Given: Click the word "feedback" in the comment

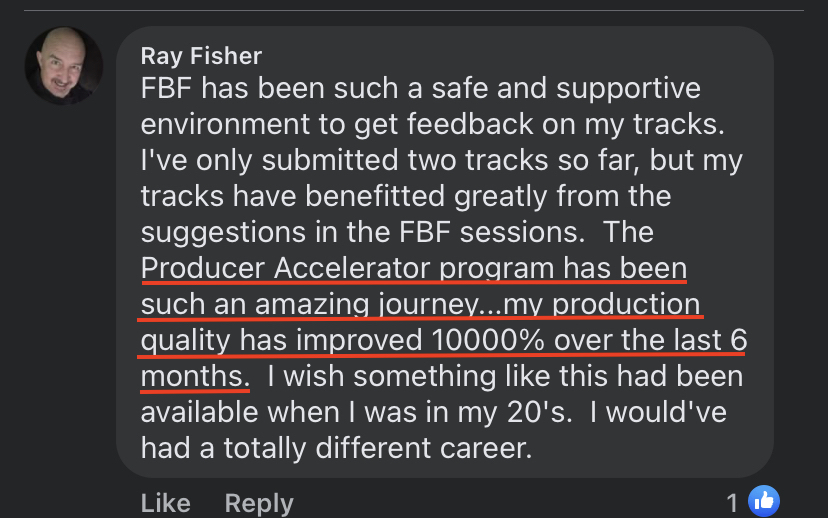Looking at the screenshot, I should click(470, 124).
